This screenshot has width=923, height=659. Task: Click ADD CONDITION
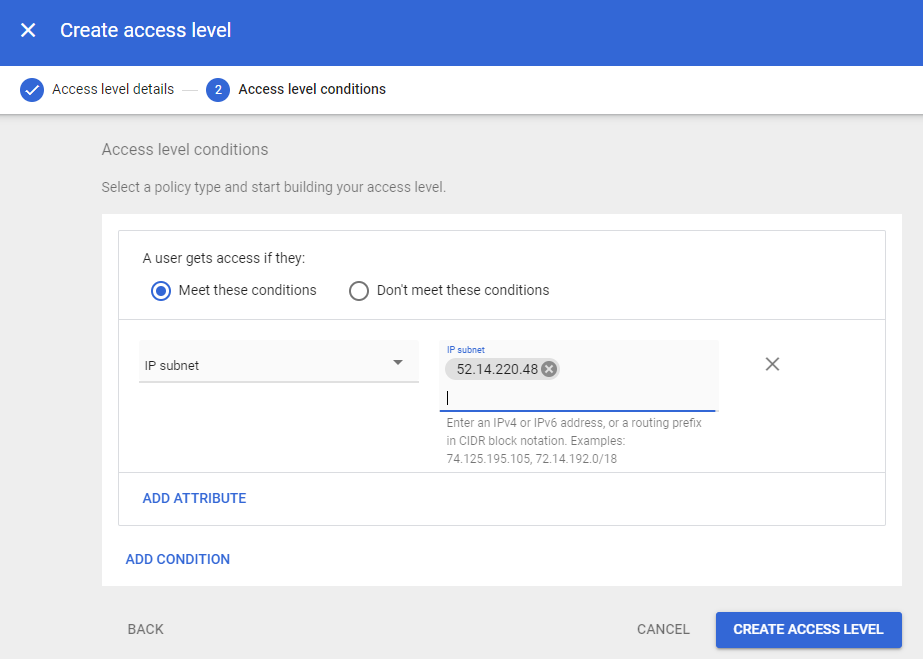(178, 559)
